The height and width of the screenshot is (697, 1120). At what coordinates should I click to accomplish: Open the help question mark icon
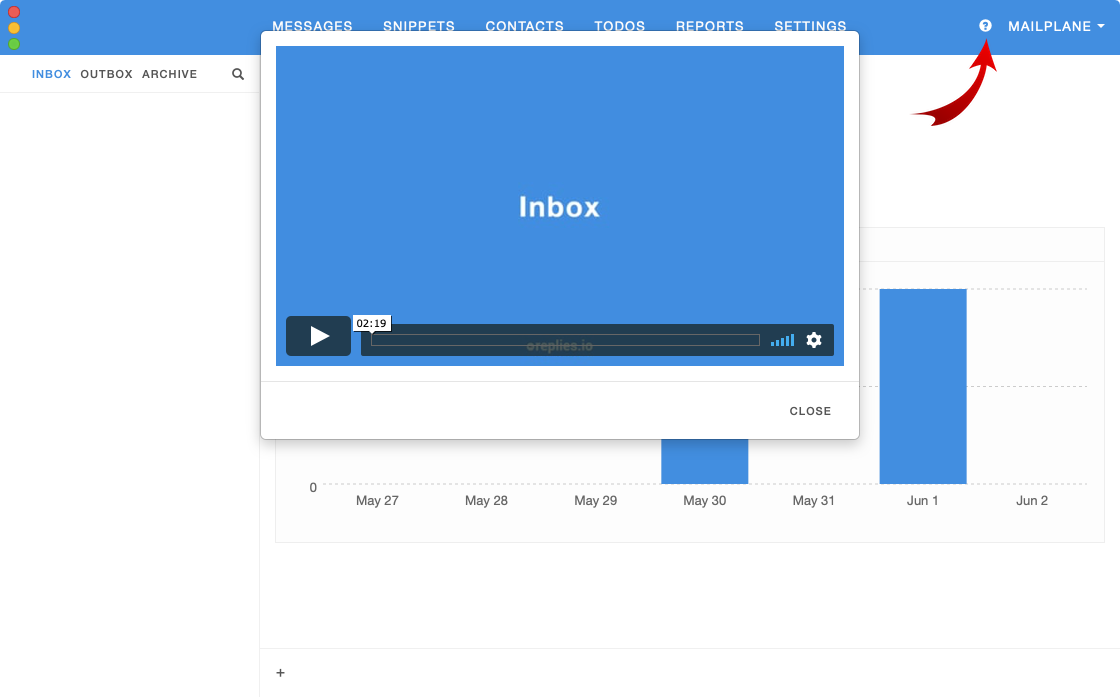tap(985, 26)
